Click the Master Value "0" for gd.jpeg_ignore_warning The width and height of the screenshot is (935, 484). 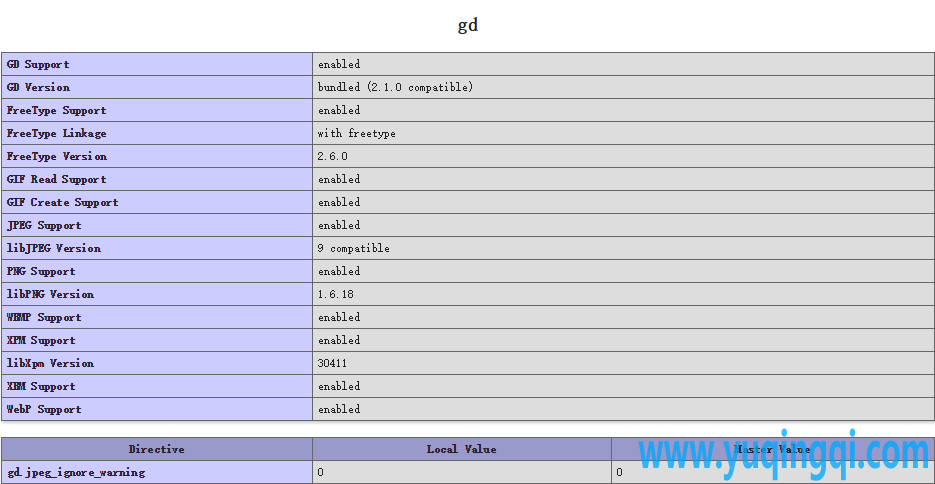[x=620, y=473]
